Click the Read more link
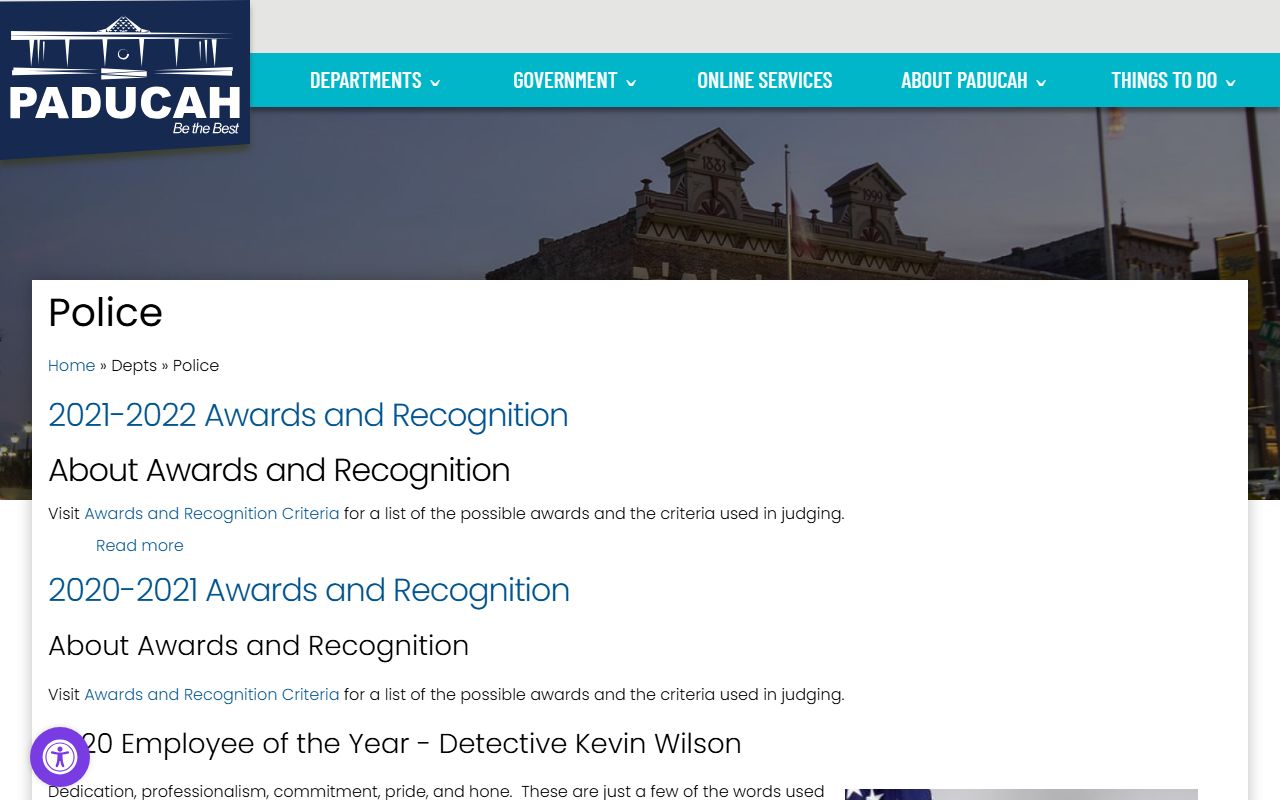 pos(140,546)
